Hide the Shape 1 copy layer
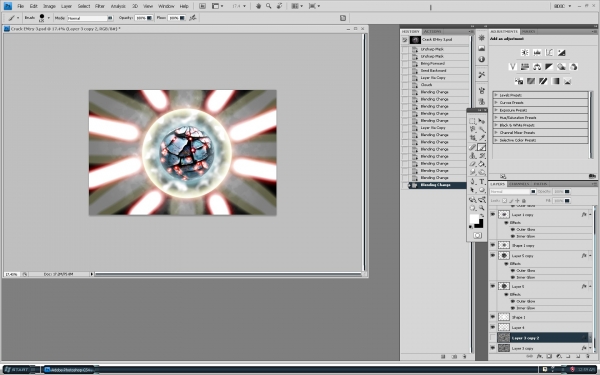 click(x=492, y=245)
